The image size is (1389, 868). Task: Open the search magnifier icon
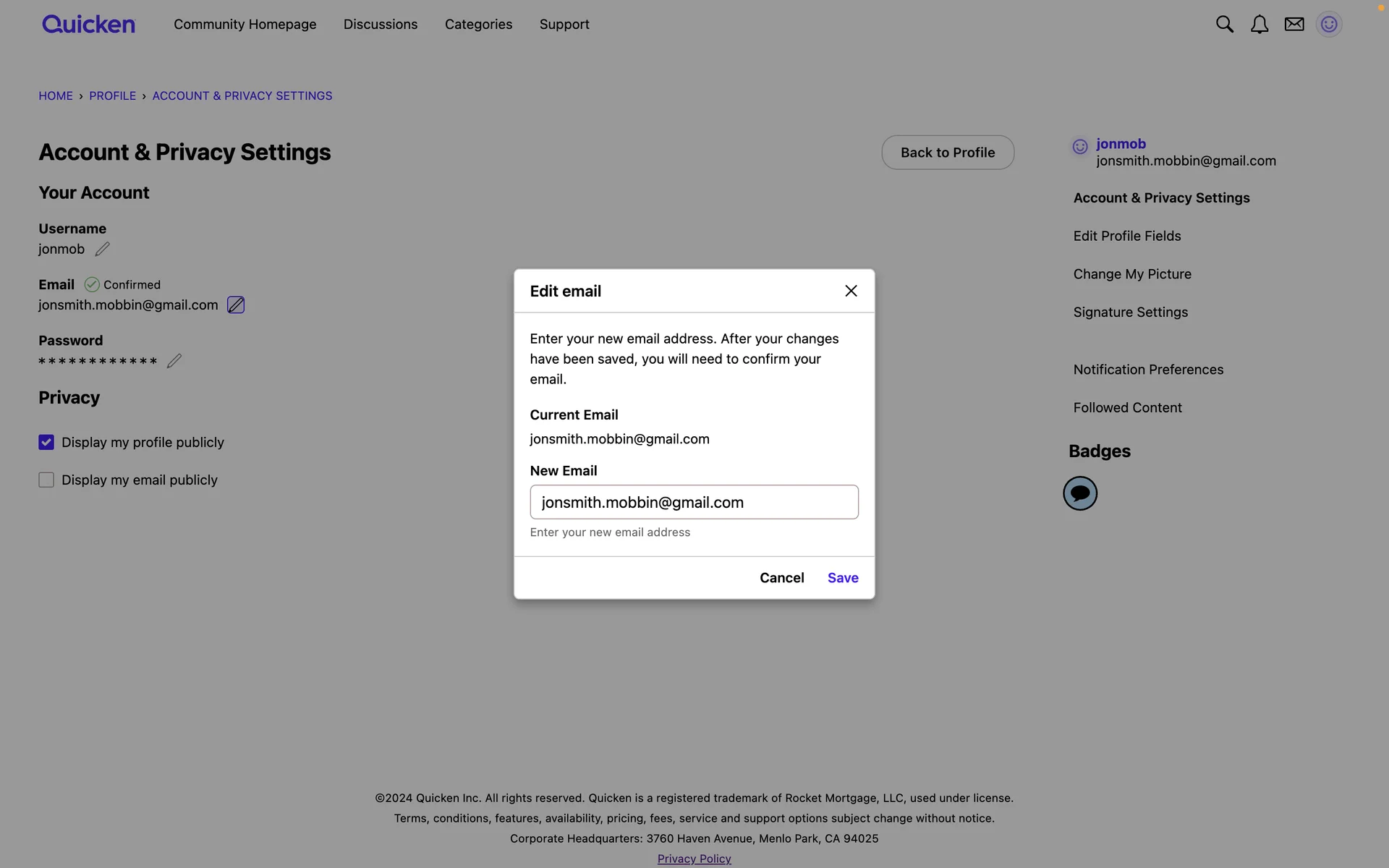[1224, 25]
